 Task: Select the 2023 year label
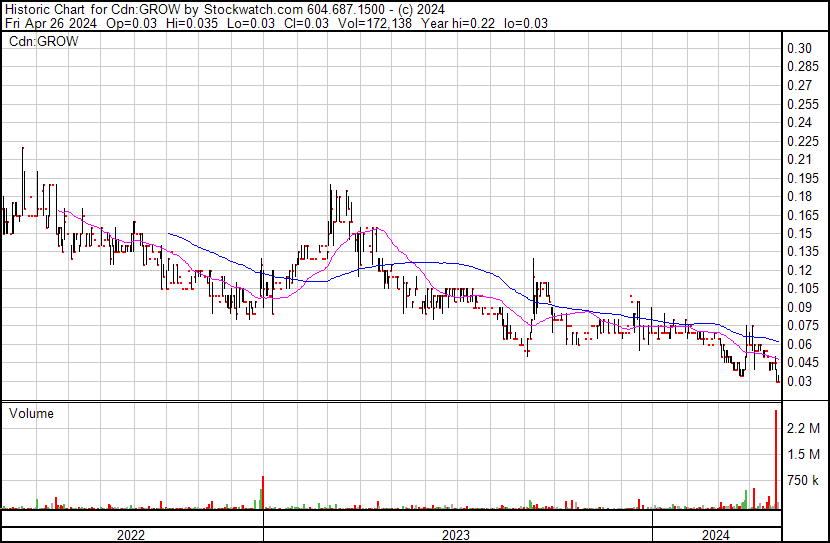pos(456,534)
